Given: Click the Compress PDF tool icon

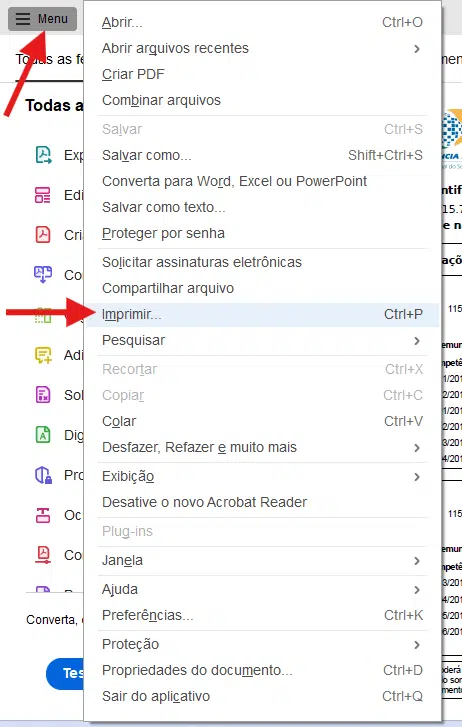Looking at the screenshot, I should point(43,555).
